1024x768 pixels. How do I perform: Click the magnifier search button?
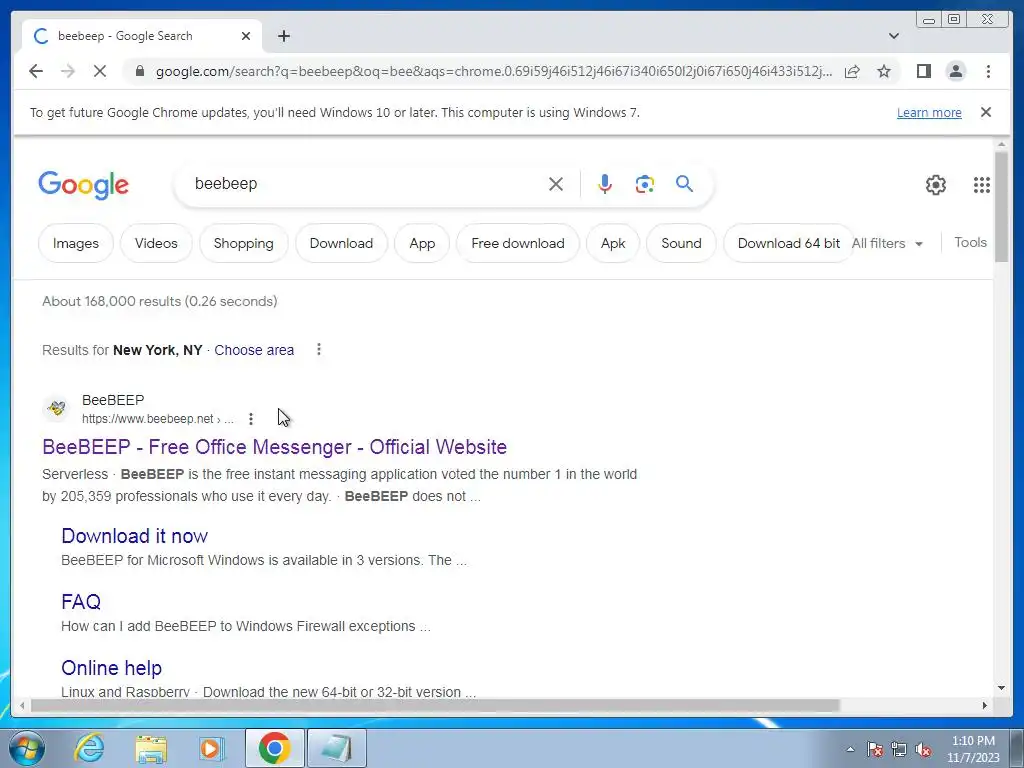pos(684,184)
